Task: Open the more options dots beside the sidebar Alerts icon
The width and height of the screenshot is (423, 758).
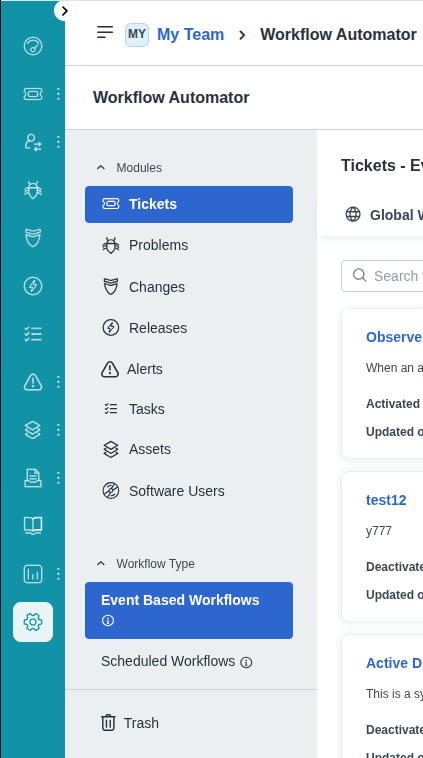Action: point(58,382)
